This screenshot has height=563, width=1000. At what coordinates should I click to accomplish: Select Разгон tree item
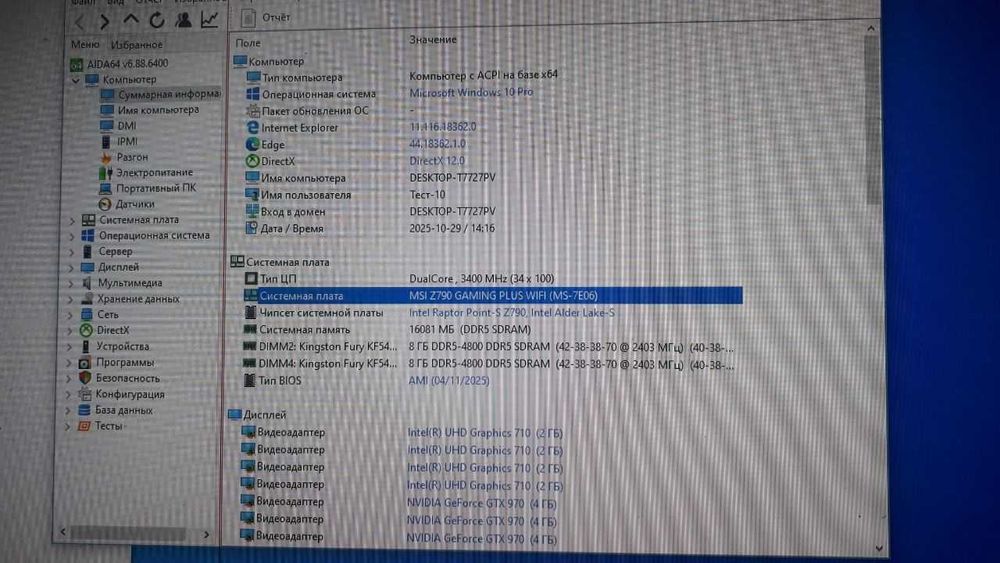click(x=124, y=157)
